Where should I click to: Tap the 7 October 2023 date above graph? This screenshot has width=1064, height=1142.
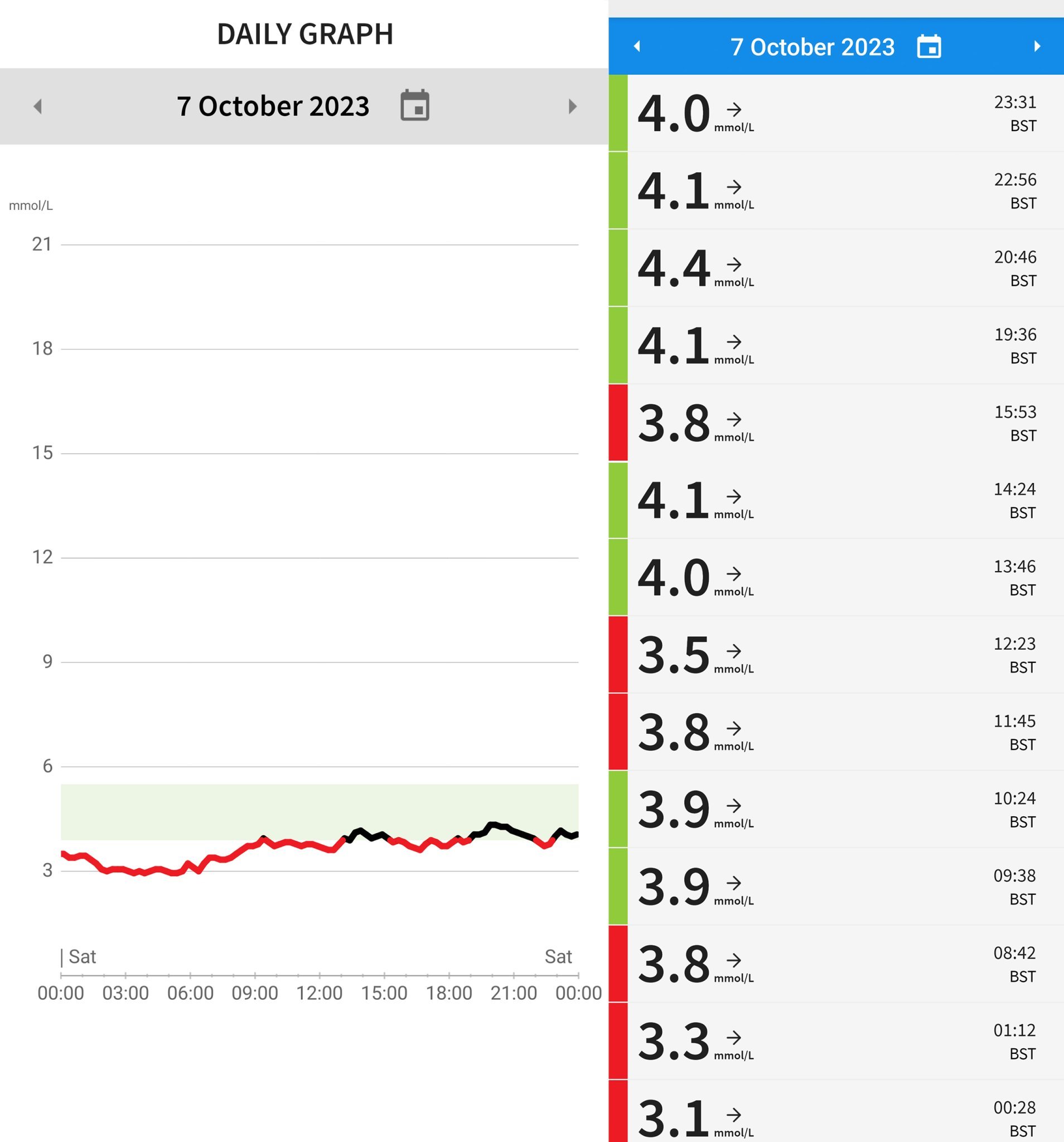coord(273,107)
